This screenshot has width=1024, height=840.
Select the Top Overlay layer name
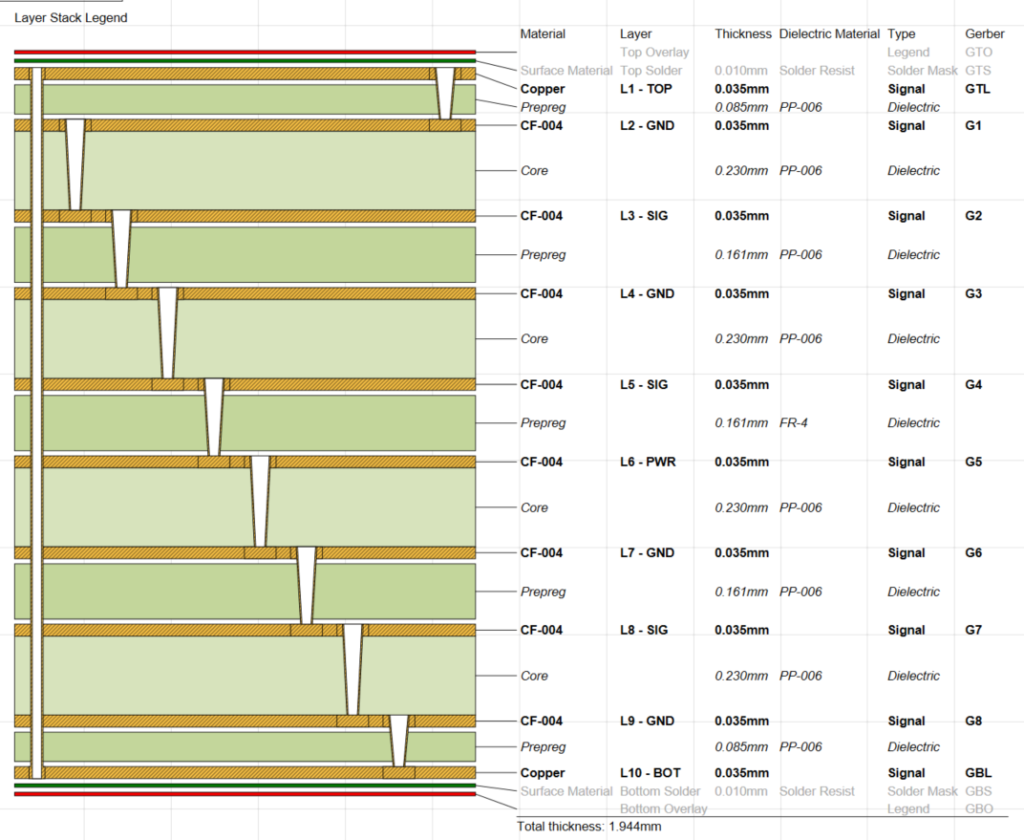click(654, 52)
